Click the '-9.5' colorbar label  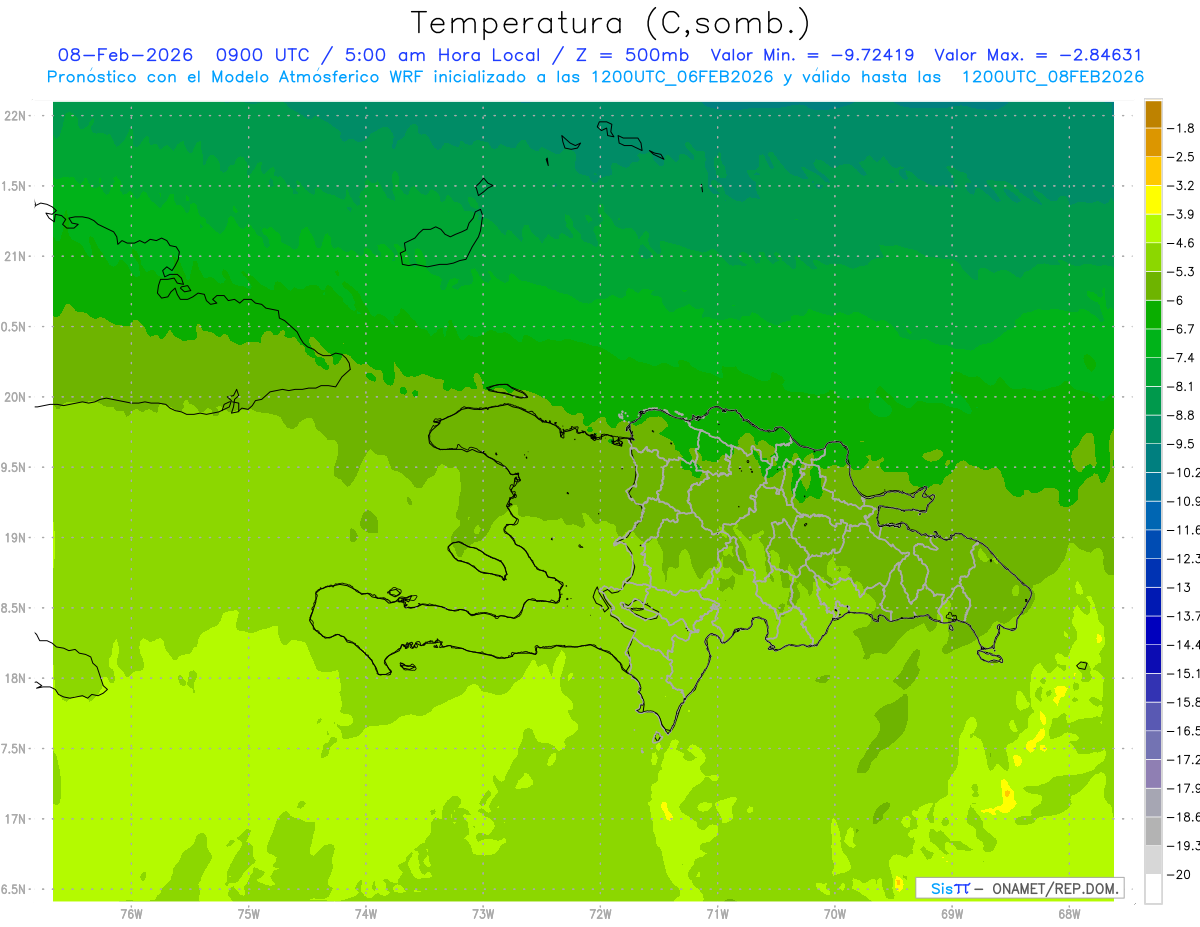pyautogui.click(x=1183, y=444)
